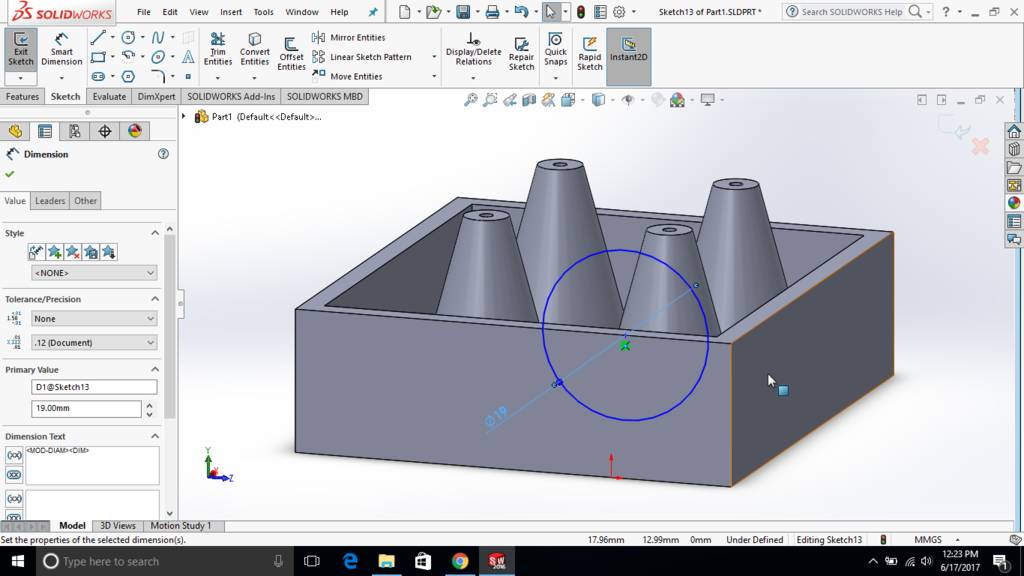Select the Line sketch tool
This screenshot has height=576, width=1024.
tap(98, 37)
